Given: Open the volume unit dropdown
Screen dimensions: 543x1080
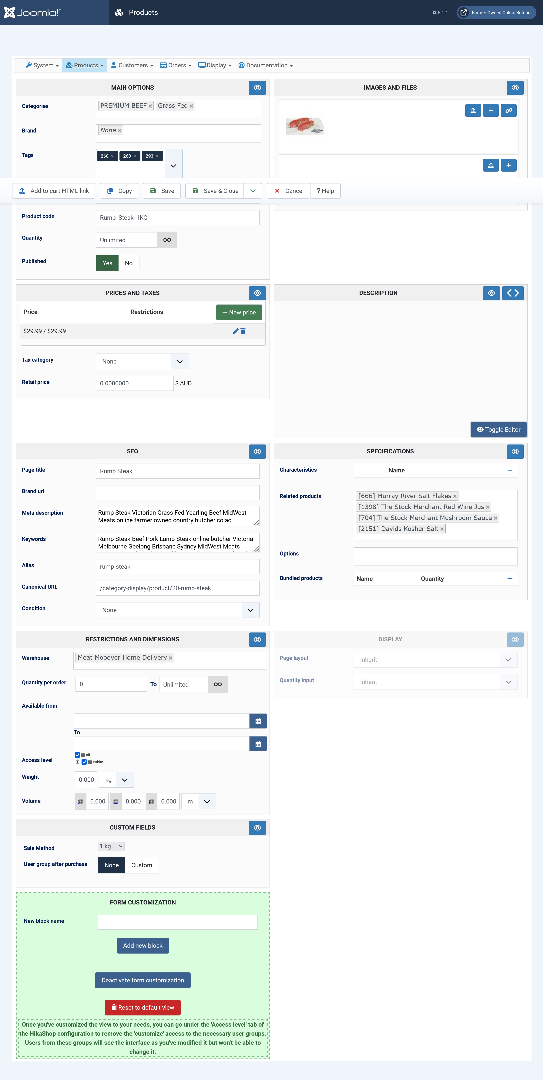Looking at the screenshot, I should 198,802.
